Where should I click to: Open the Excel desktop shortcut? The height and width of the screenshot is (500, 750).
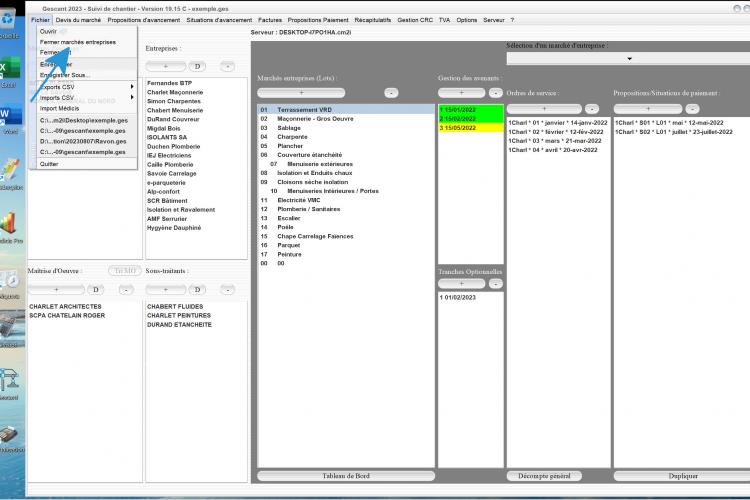(x=10, y=71)
